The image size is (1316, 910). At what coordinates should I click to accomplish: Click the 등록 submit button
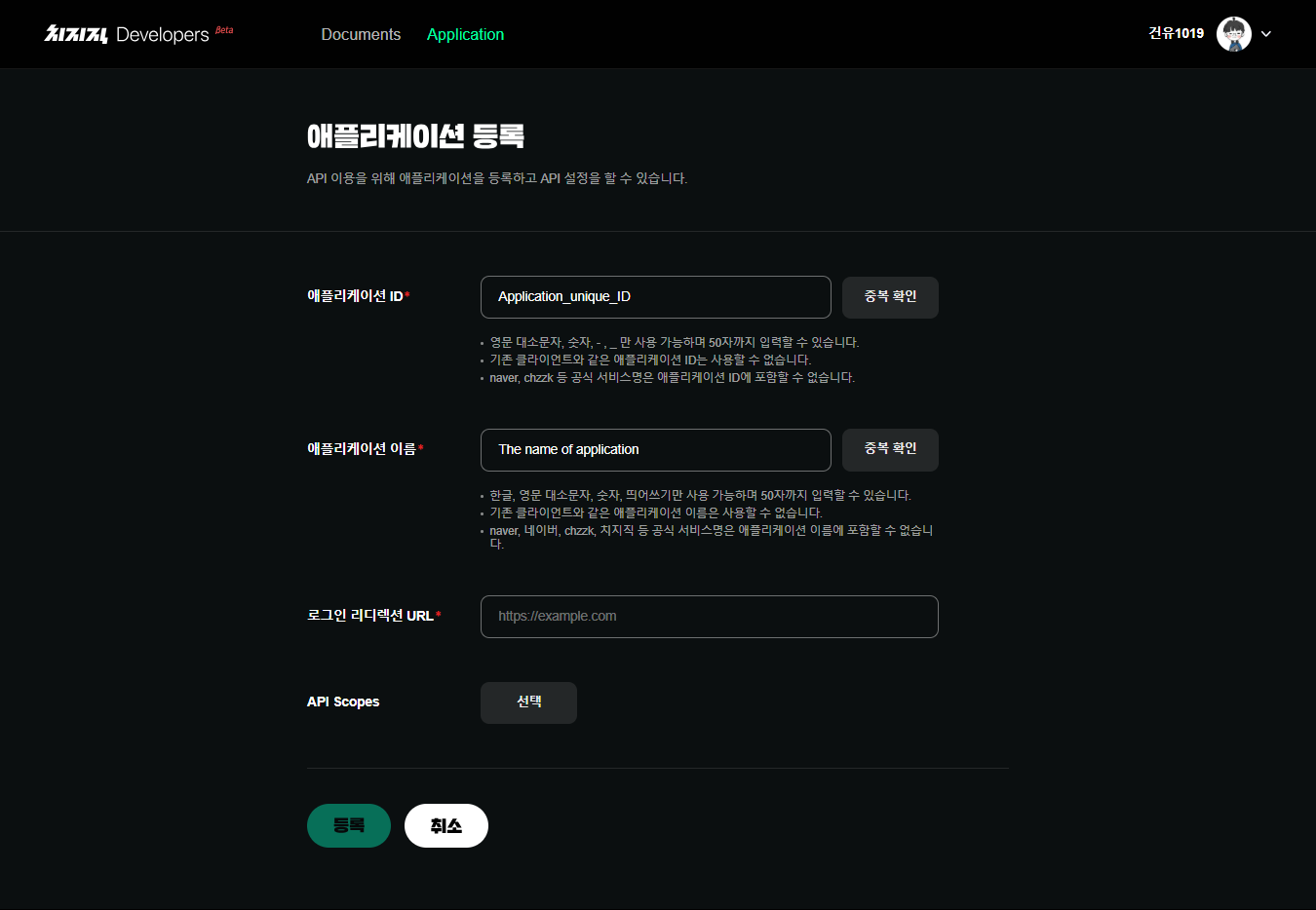coord(349,825)
